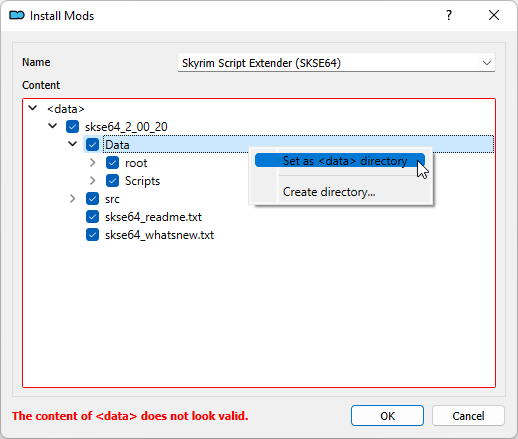The width and height of the screenshot is (518, 439).
Task: Click the question mark help button
Action: tap(449, 15)
